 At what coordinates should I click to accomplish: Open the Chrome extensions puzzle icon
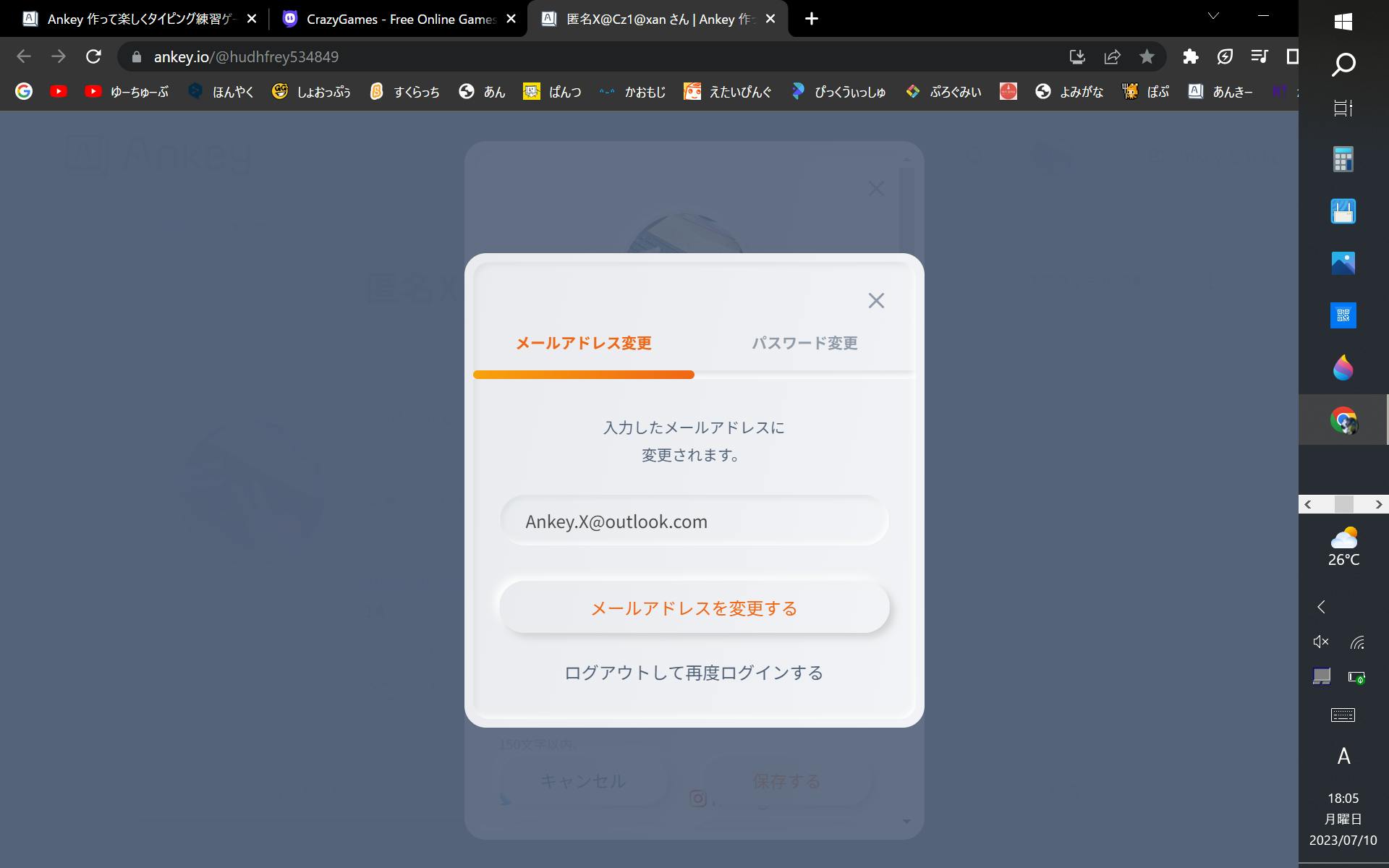[x=1190, y=56]
